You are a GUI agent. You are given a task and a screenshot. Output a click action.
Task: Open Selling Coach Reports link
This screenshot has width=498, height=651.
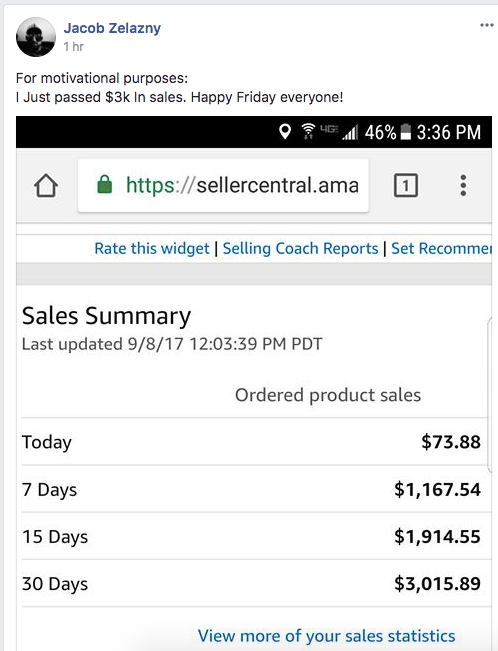[x=300, y=248]
